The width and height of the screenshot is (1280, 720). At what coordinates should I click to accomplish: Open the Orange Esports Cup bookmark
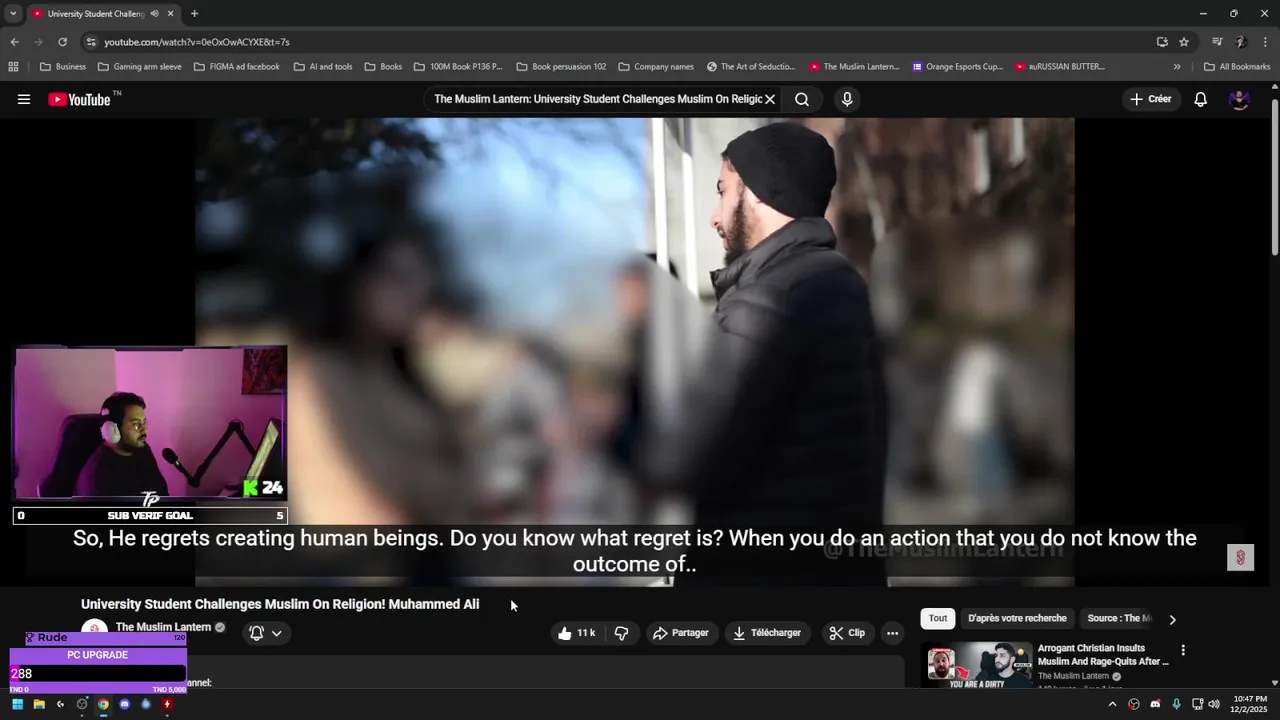point(958,67)
